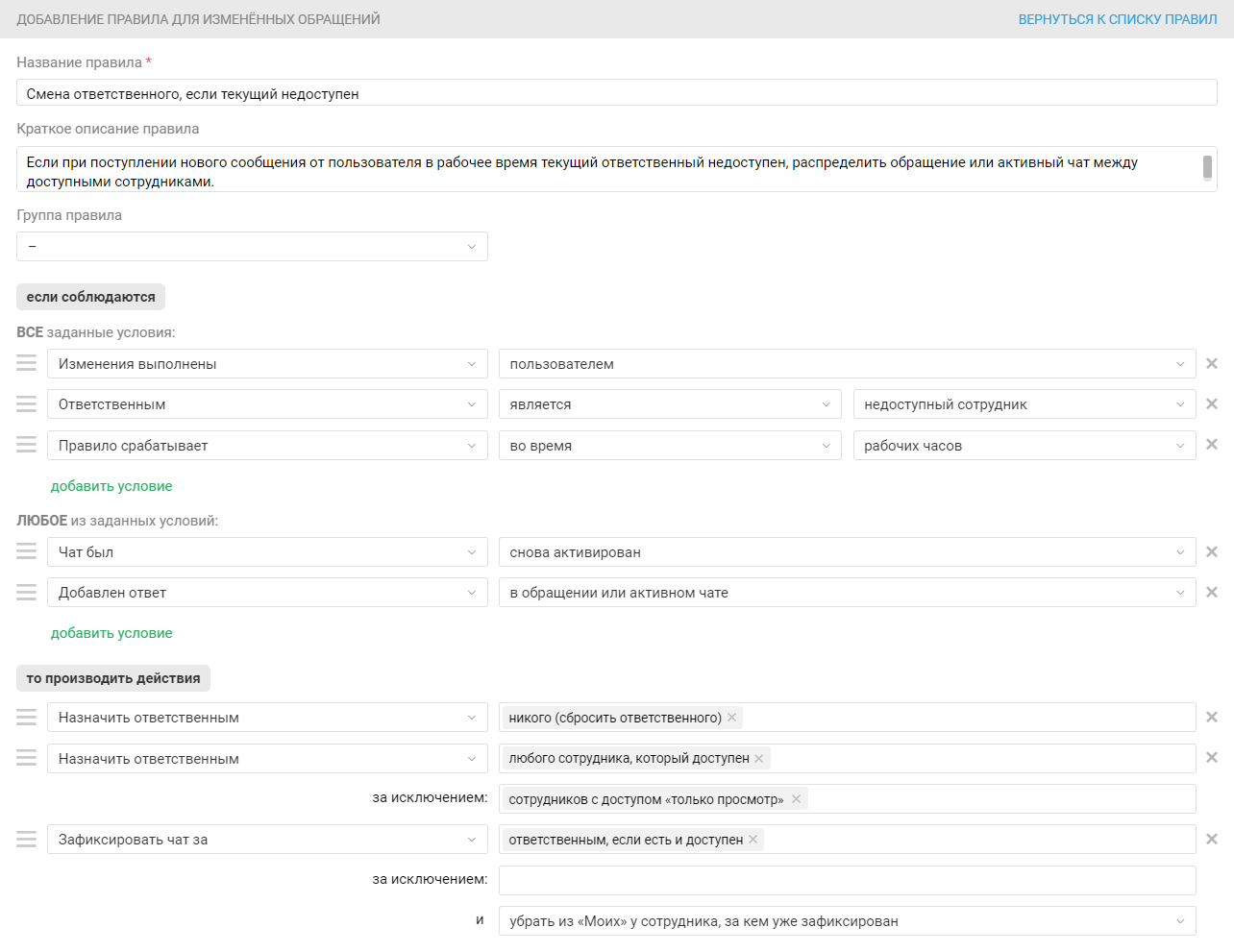Toggle the 'то производить действия' block
Image resolution: width=1234 pixels, height=952 pixels.
click(x=113, y=678)
